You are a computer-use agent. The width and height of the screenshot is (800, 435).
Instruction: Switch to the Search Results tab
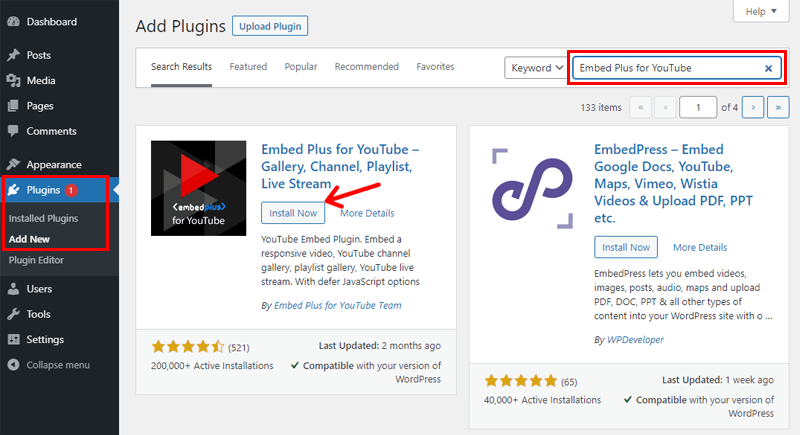pos(181,67)
